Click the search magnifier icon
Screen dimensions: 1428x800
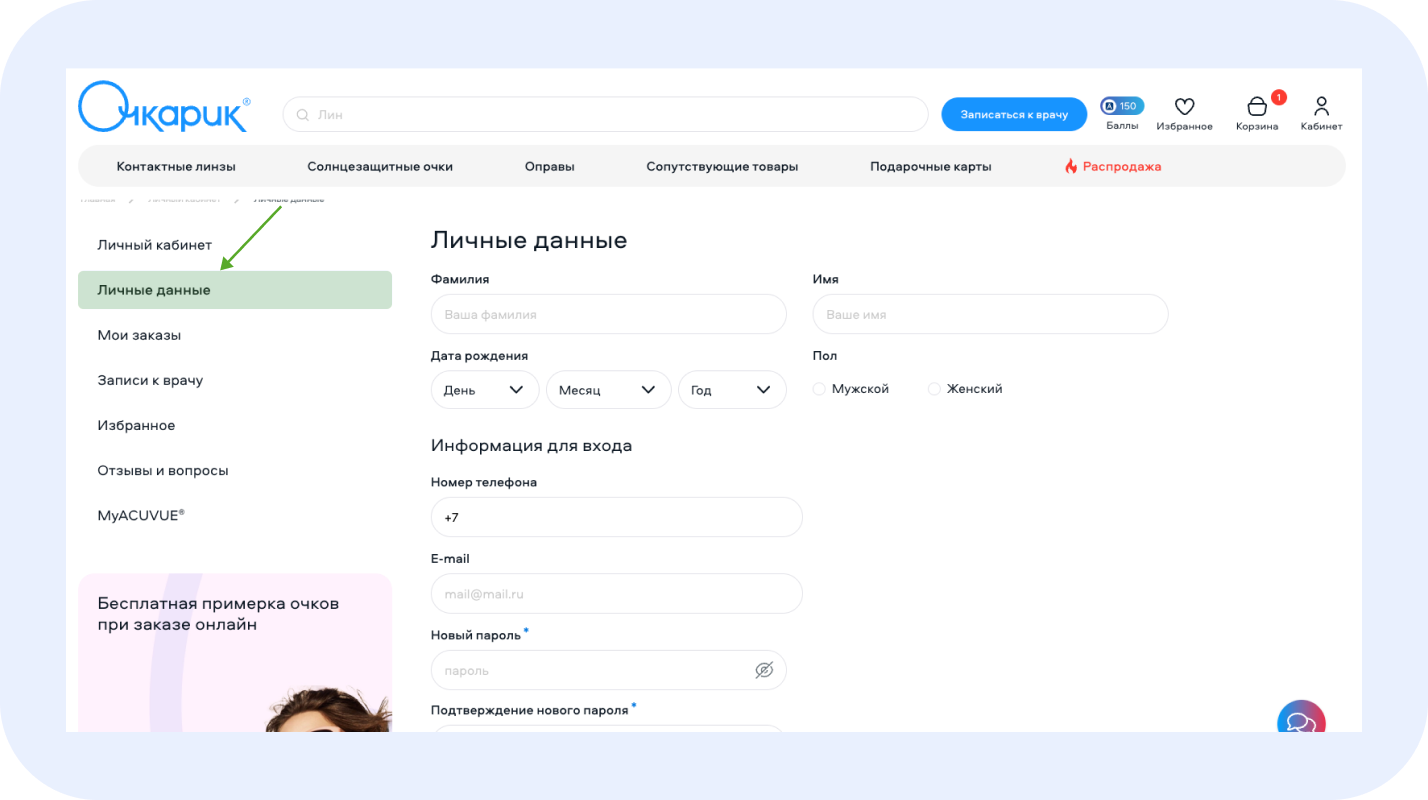[302, 115]
